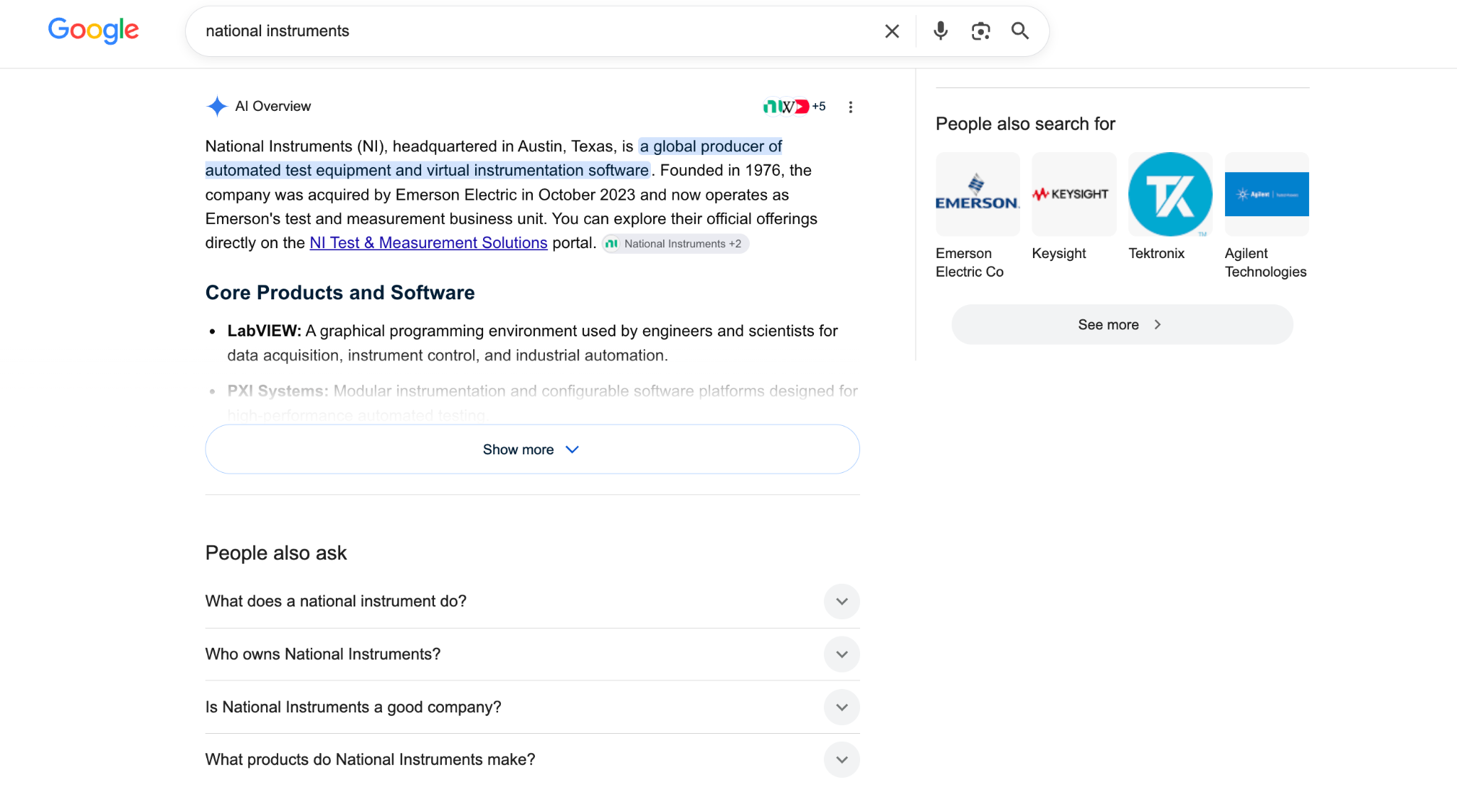Screen dimensions: 1457x812
Task: Expand 'Is National Instruments a good company?'
Action: (x=532, y=707)
